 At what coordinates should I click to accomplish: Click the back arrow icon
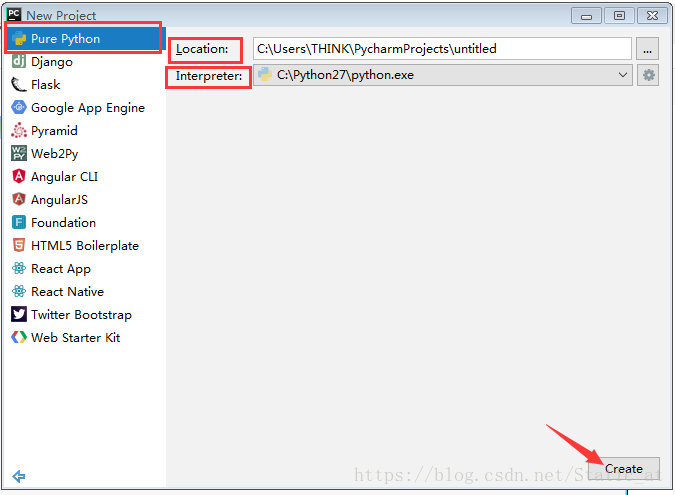(19, 476)
